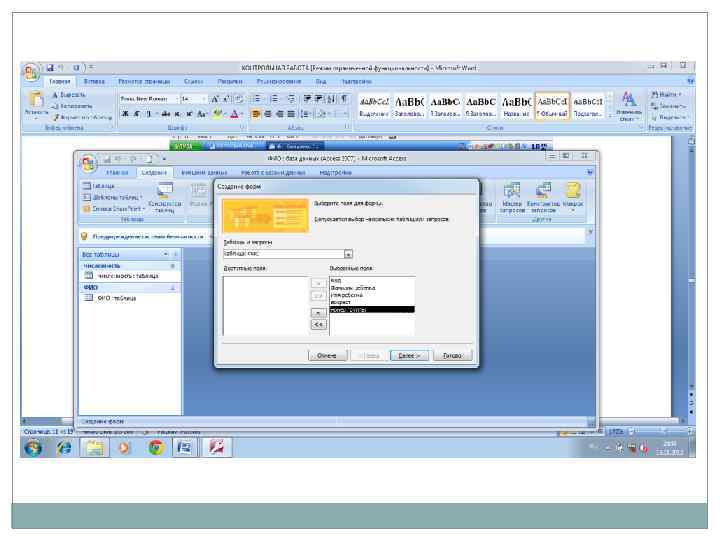The image size is (720, 540).
Task: Click Finish in the form wizard
Action: 452,355
